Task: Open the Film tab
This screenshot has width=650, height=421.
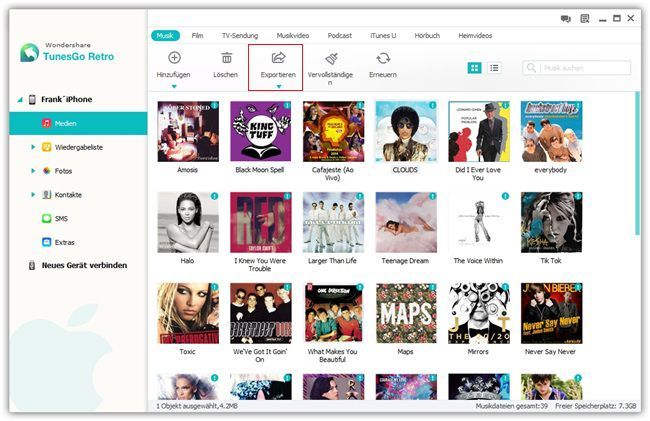Action: coord(197,36)
